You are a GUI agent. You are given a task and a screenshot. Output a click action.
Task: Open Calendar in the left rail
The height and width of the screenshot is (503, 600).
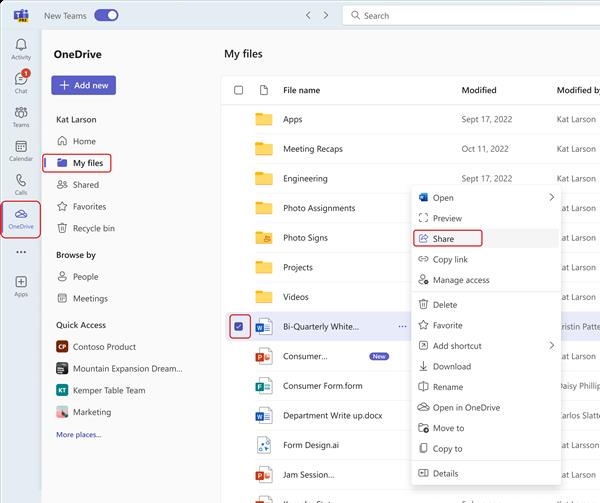[21, 150]
